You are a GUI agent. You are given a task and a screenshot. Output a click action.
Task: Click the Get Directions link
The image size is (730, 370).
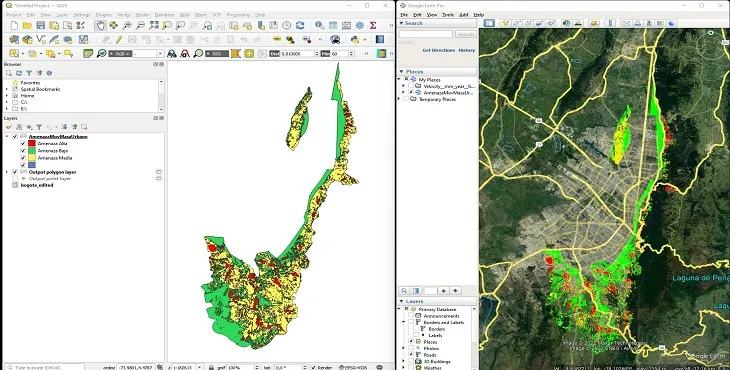coord(439,50)
